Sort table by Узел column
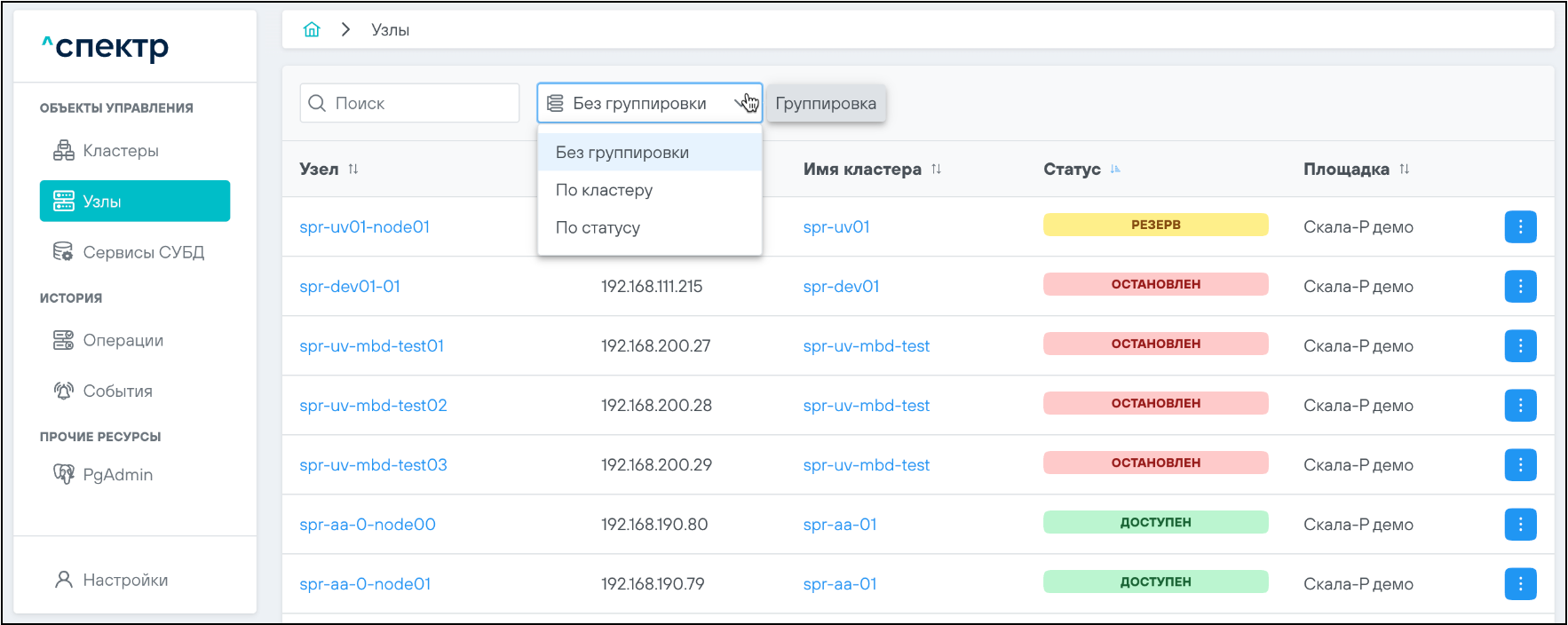 click(353, 169)
